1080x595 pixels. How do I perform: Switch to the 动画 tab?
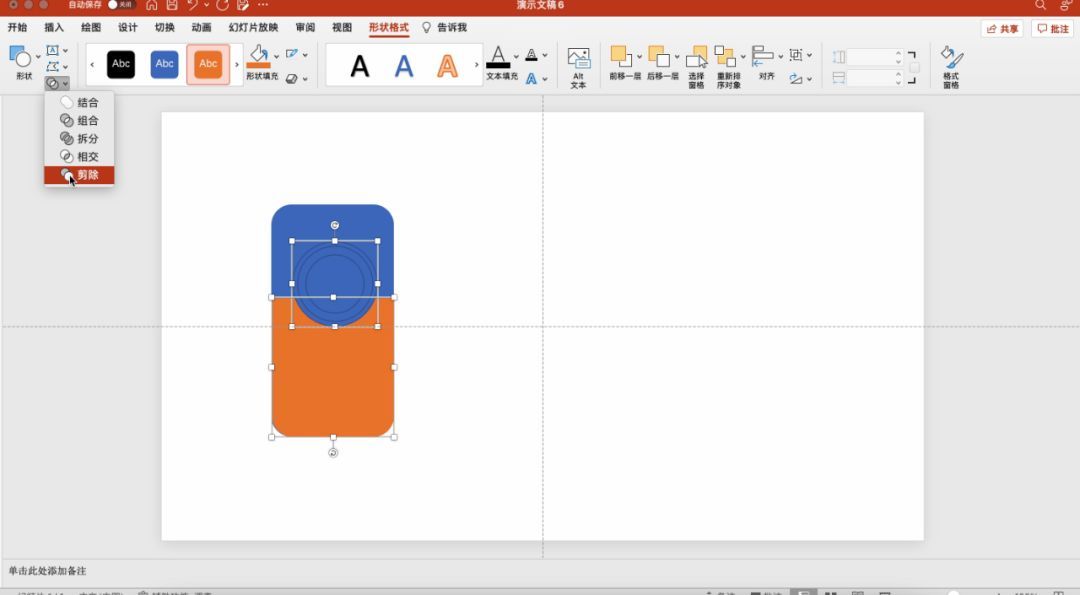pos(201,28)
